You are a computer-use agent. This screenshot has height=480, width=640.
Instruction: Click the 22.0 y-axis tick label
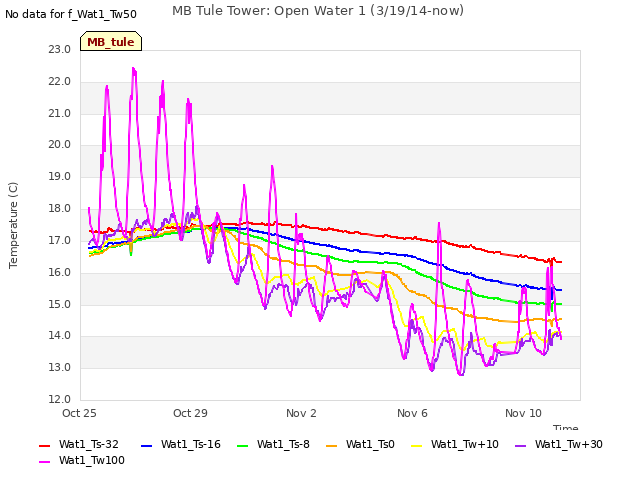tap(60, 82)
